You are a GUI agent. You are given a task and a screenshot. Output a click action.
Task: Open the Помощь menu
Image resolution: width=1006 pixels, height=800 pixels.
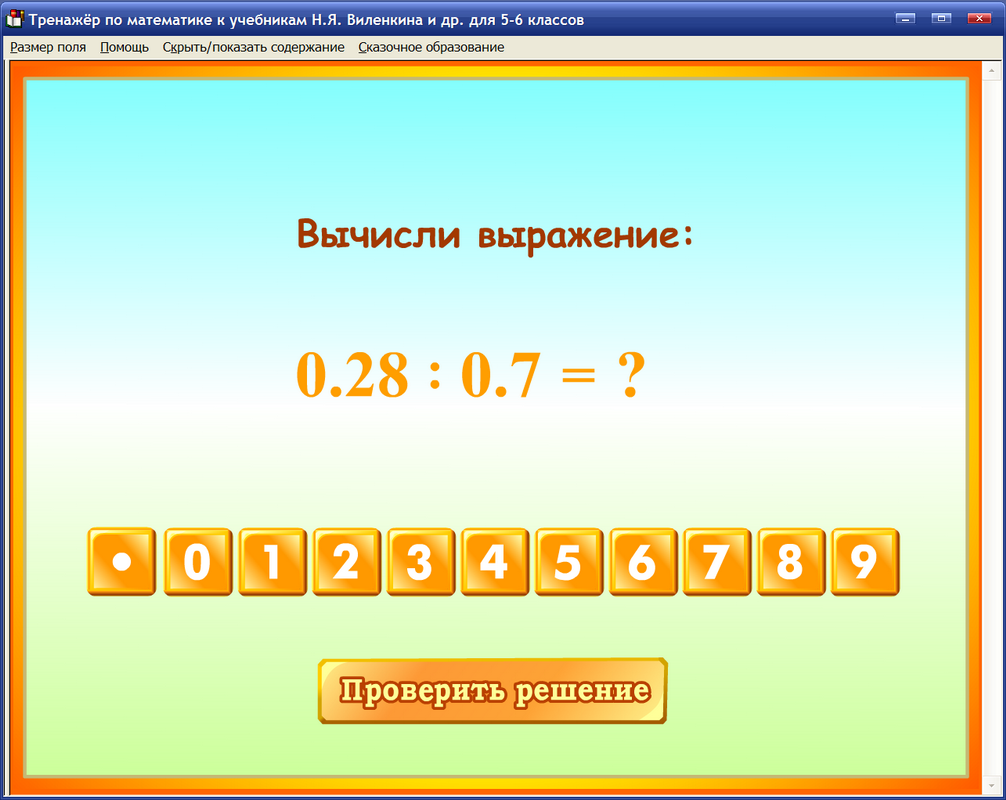click(122, 46)
